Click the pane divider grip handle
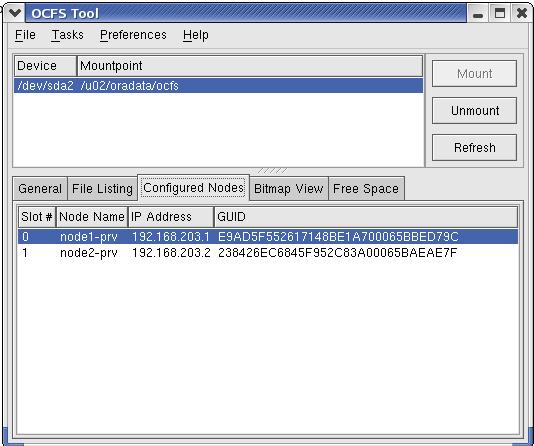The height and width of the screenshot is (446, 534). coord(272,171)
